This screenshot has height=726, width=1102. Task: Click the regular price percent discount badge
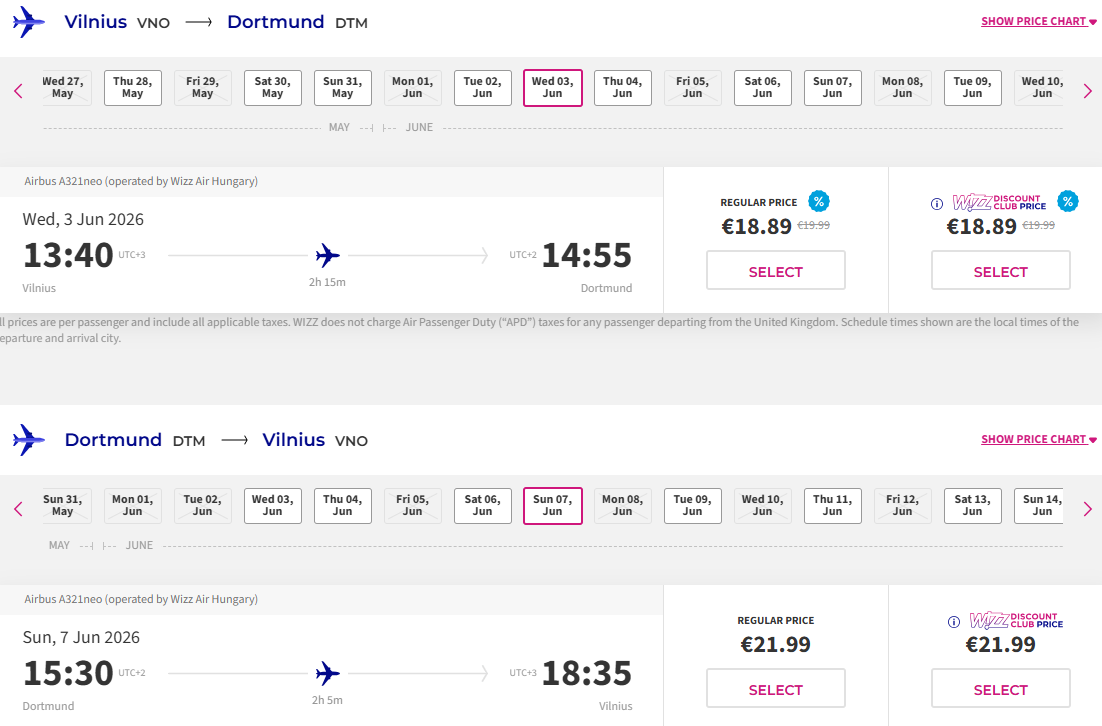819,201
